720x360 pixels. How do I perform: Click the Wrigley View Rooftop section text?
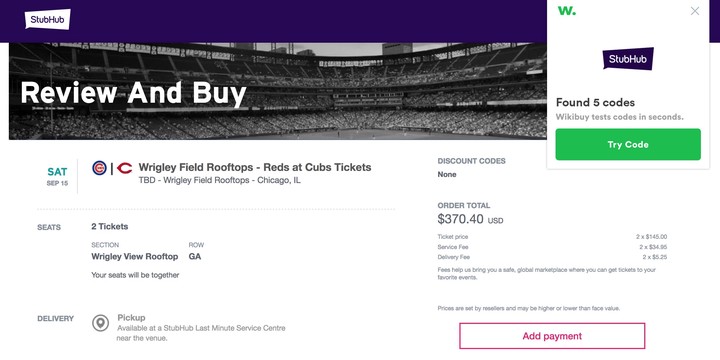pos(135,256)
